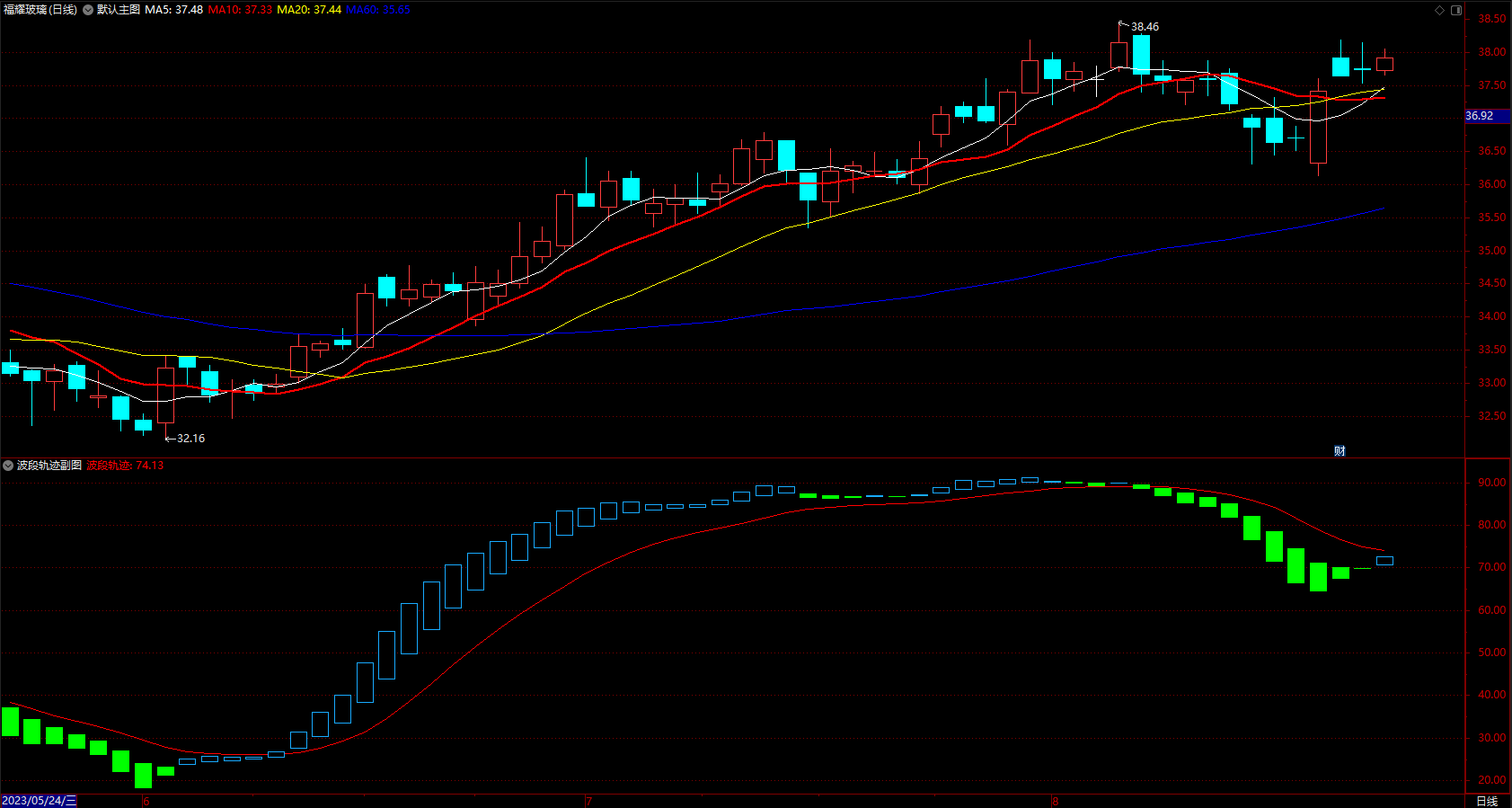Toggle the side panel icon at top right
Screen dimensions: 1512x808
(x=1456, y=10)
